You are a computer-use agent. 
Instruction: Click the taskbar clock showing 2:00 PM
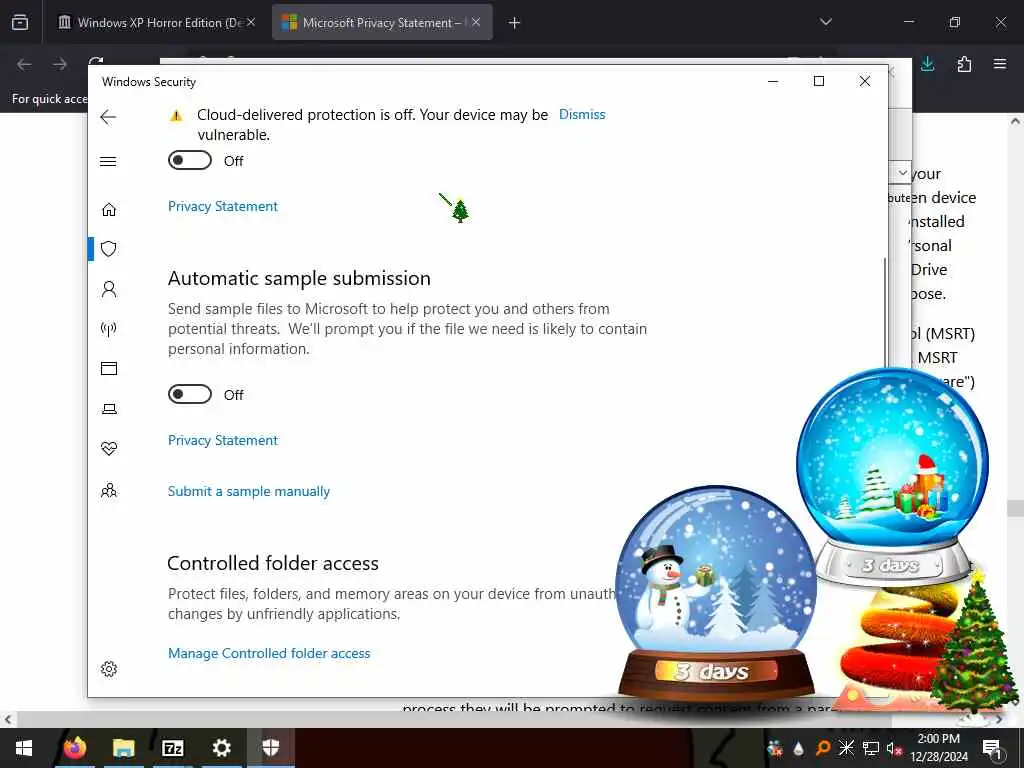938,748
